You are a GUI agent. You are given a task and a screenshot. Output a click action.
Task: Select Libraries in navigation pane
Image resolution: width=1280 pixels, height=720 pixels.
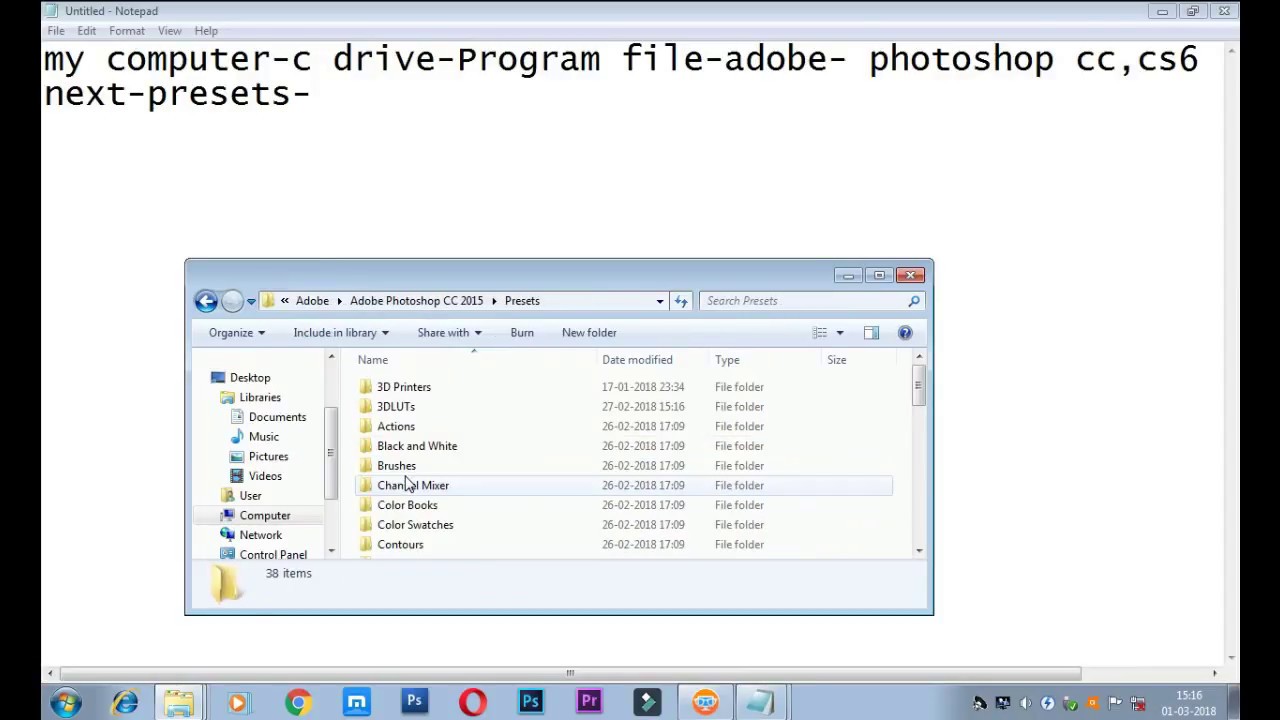[x=260, y=398]
